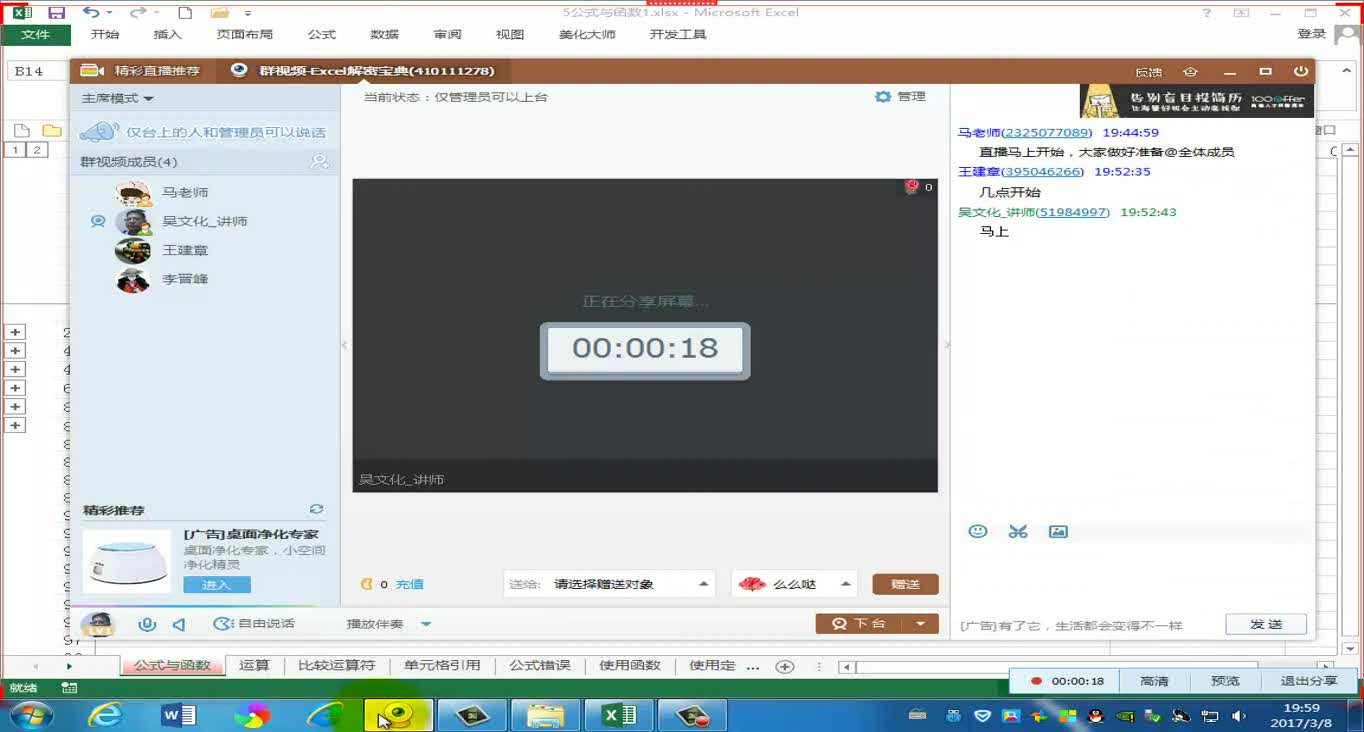Open the undo history dropdown arrow
Viewport: 1364px width, 732px height.
point(109,13)
